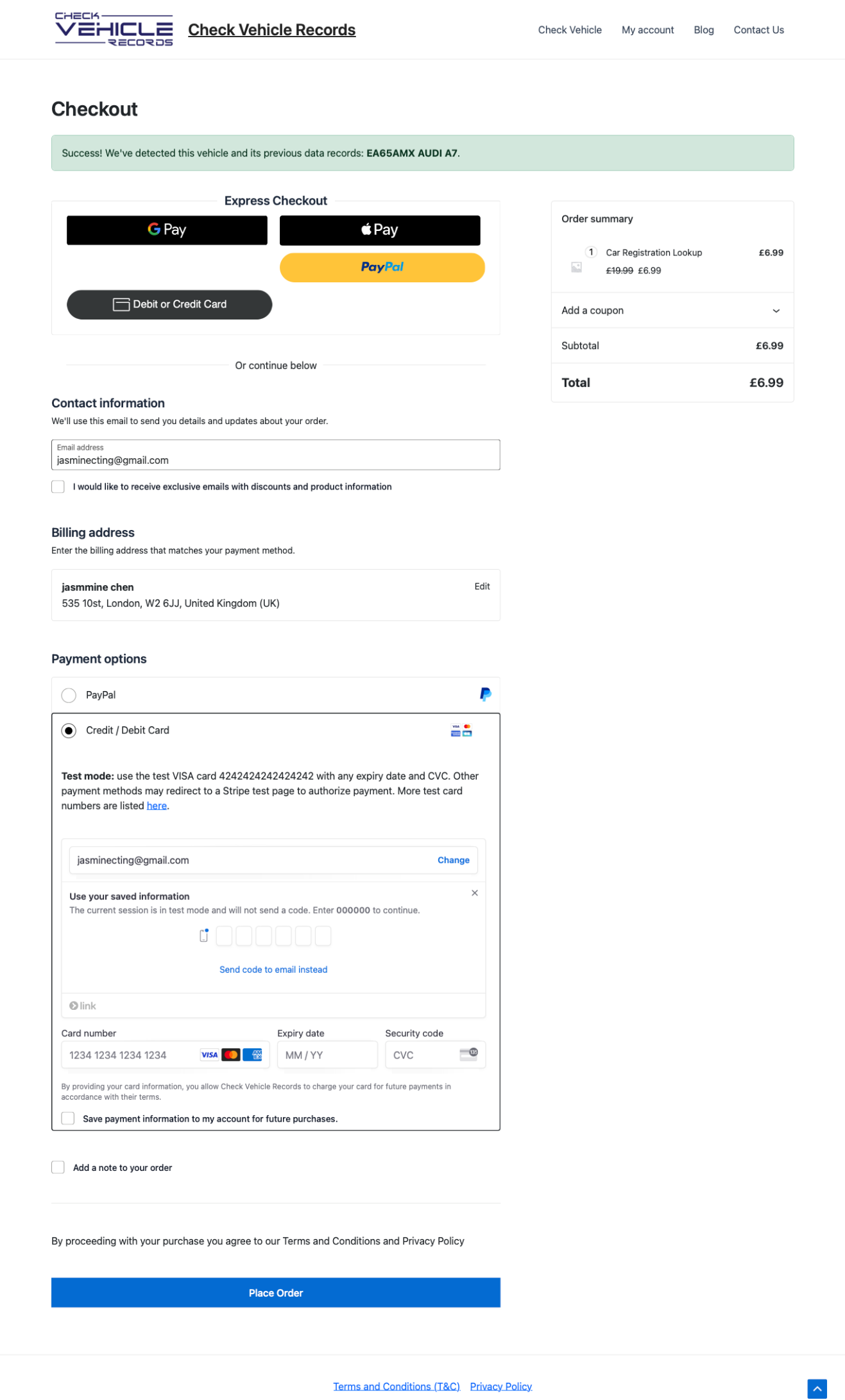Click the jasmmine chen billing name

98,587
